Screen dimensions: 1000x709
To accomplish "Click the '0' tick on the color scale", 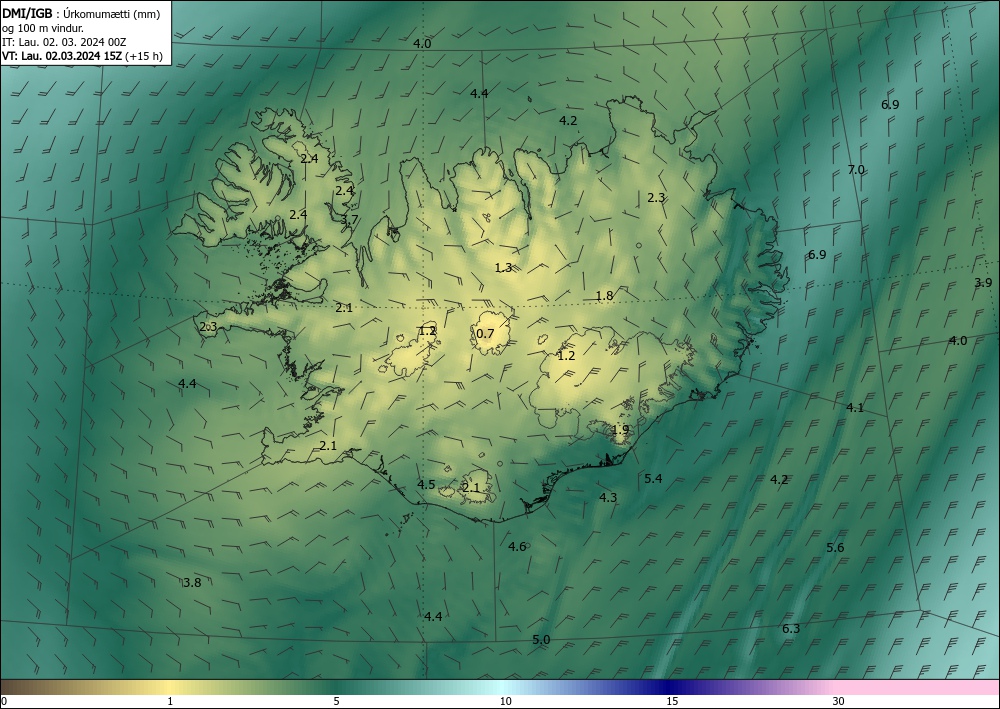I will 4,702.
